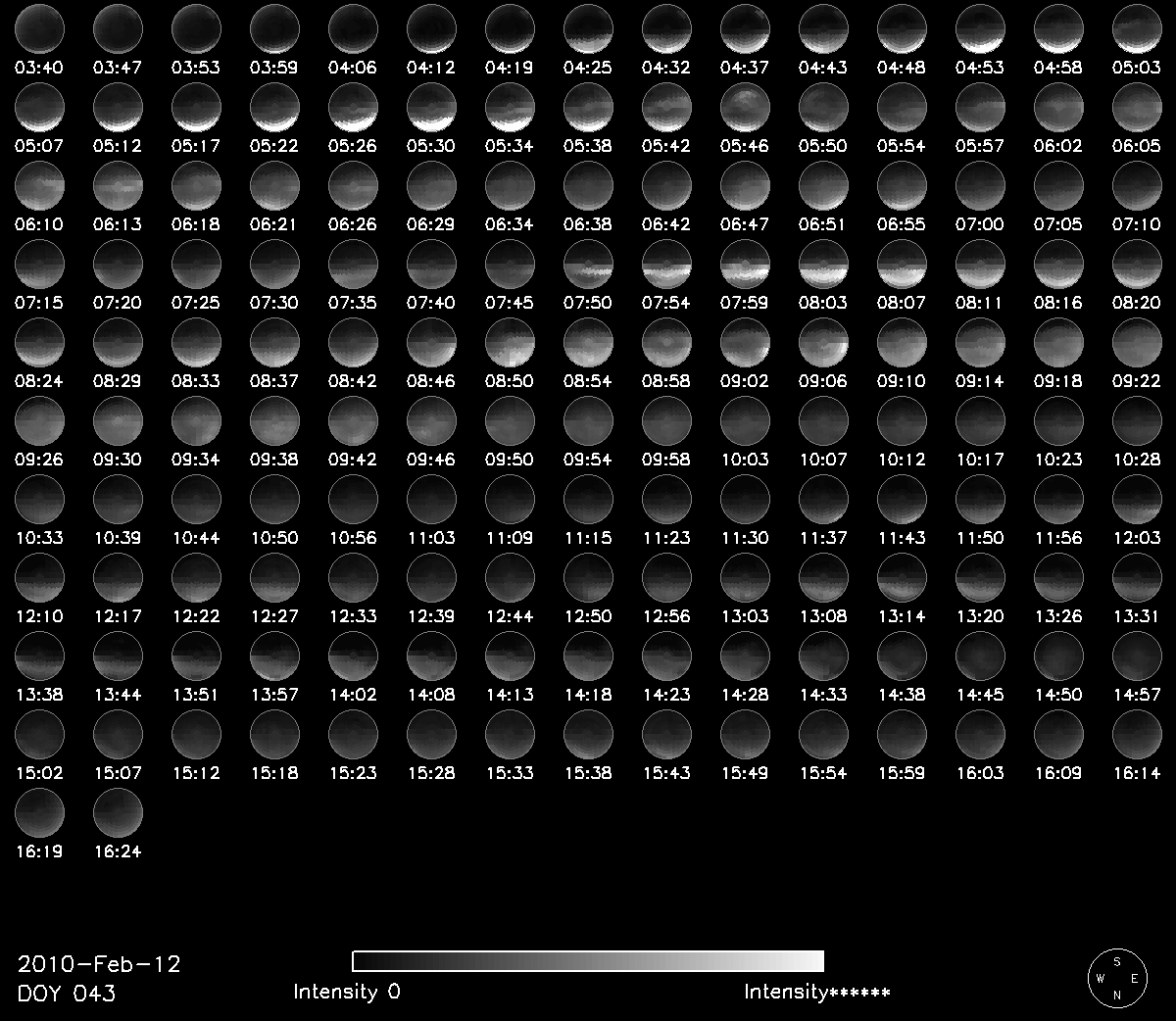Open the 10:03 globe thumbnail

745,420
